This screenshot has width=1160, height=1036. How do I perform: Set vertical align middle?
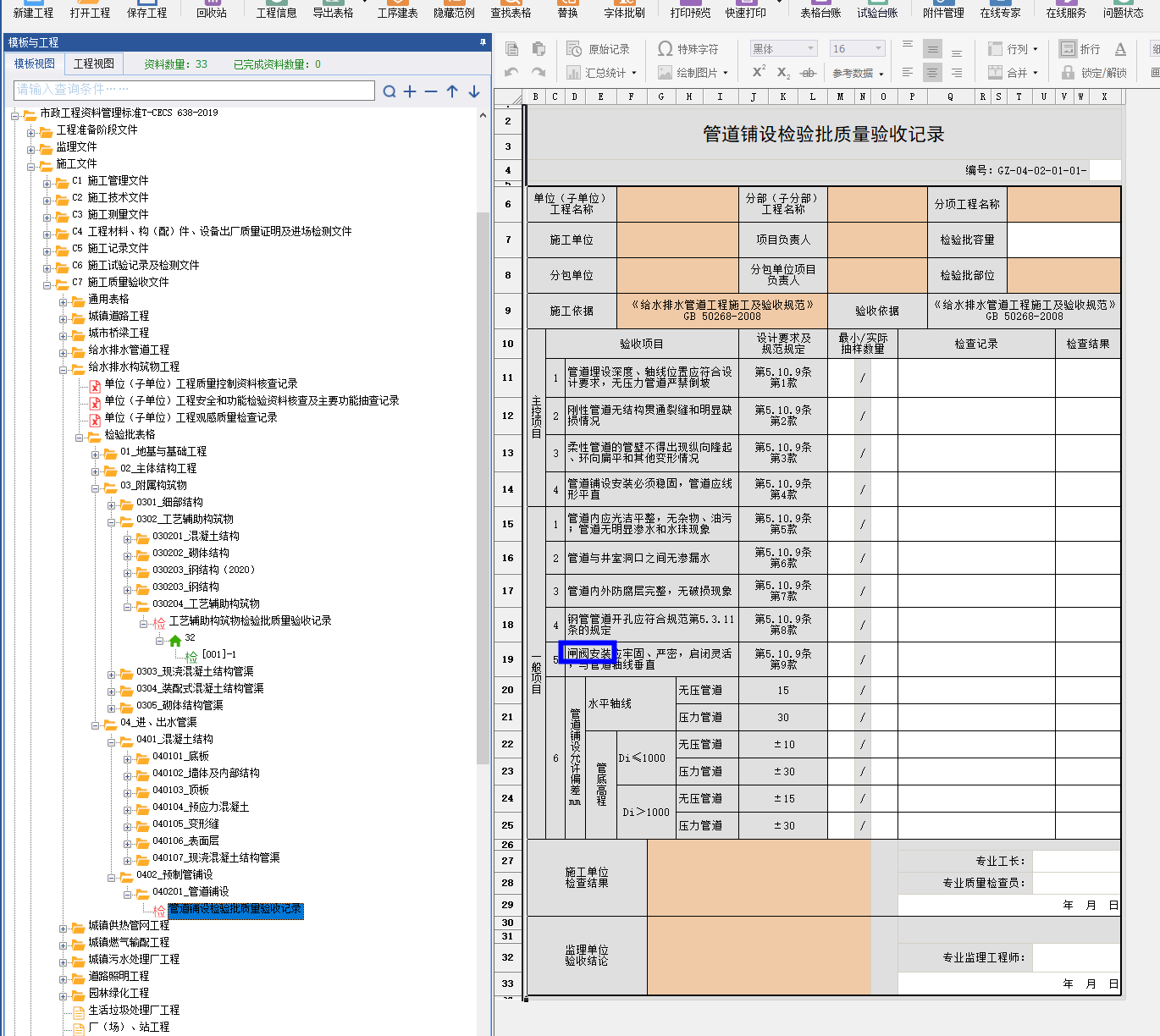point(932,49)
